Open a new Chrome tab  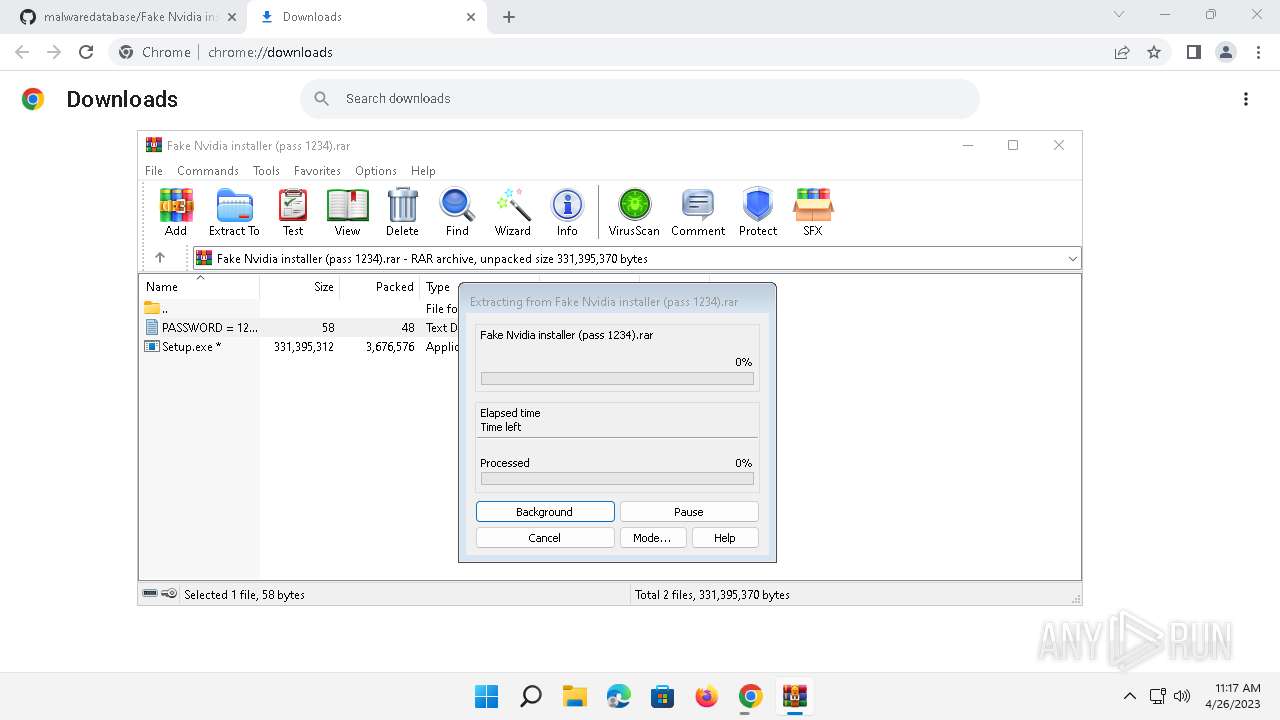[x=509, y=17]
